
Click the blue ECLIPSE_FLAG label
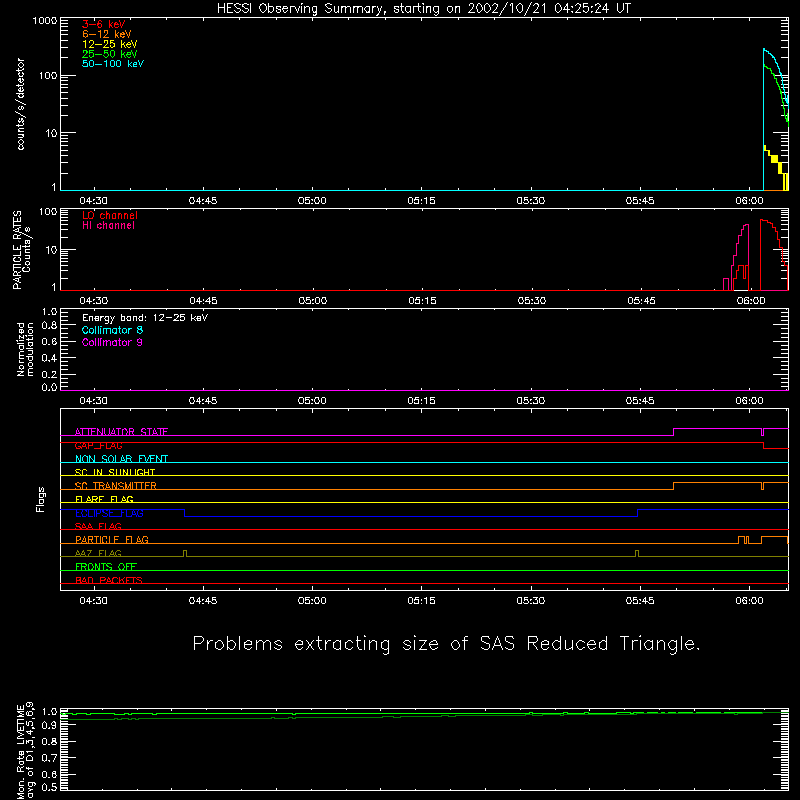coord(109,513)
